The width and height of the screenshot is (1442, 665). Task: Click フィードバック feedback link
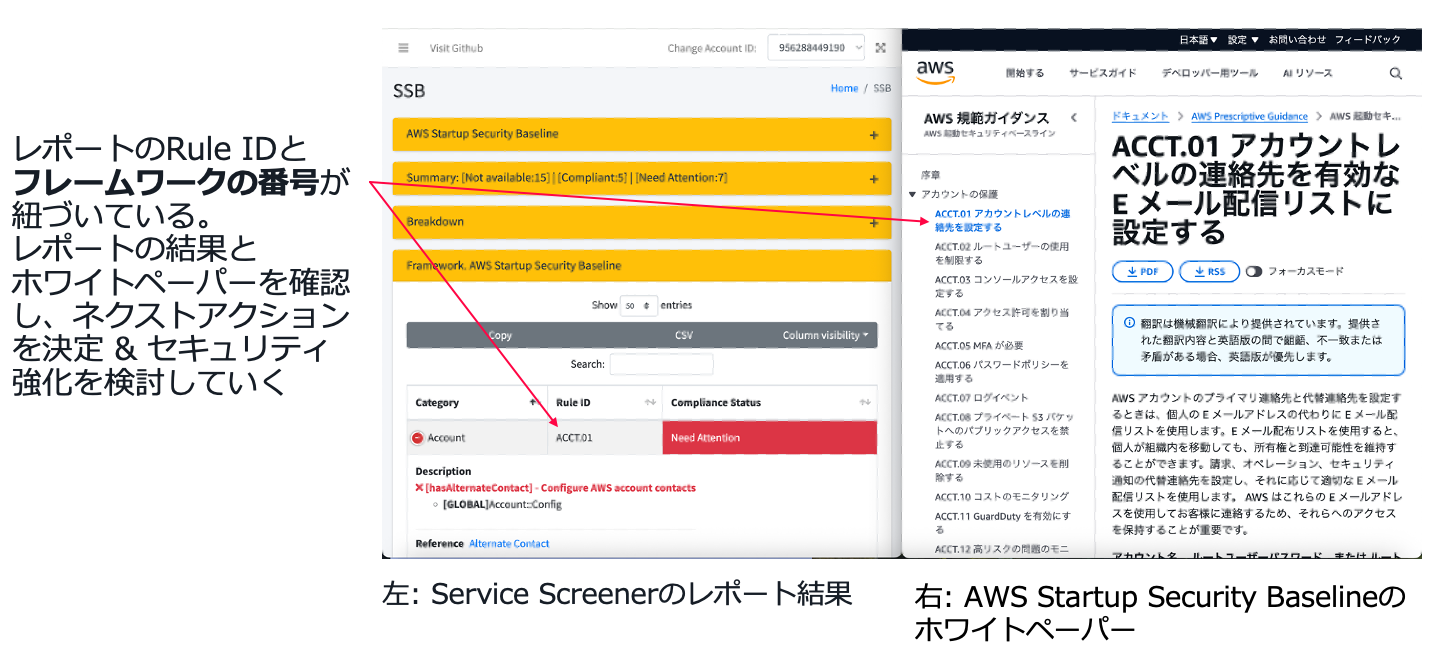click(1368, 40)
